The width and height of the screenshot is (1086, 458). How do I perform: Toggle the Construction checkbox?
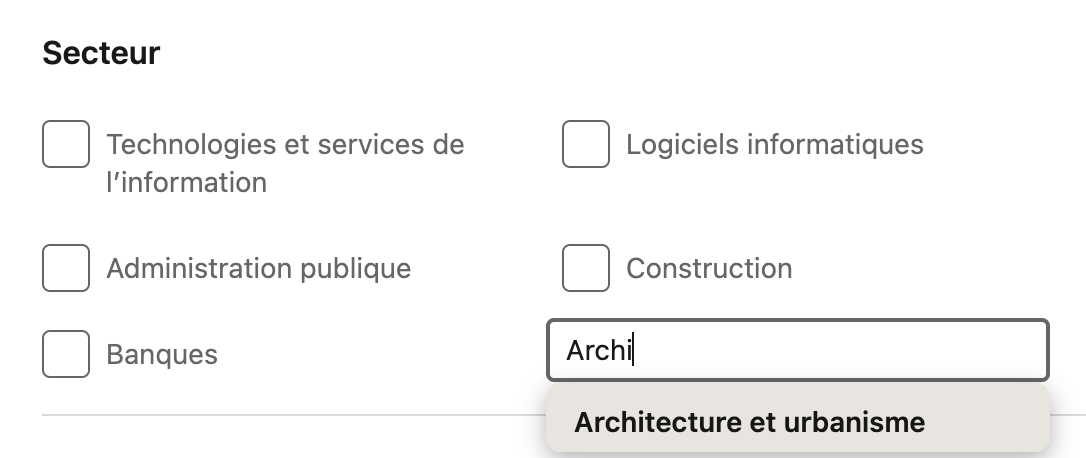[586, 268]
